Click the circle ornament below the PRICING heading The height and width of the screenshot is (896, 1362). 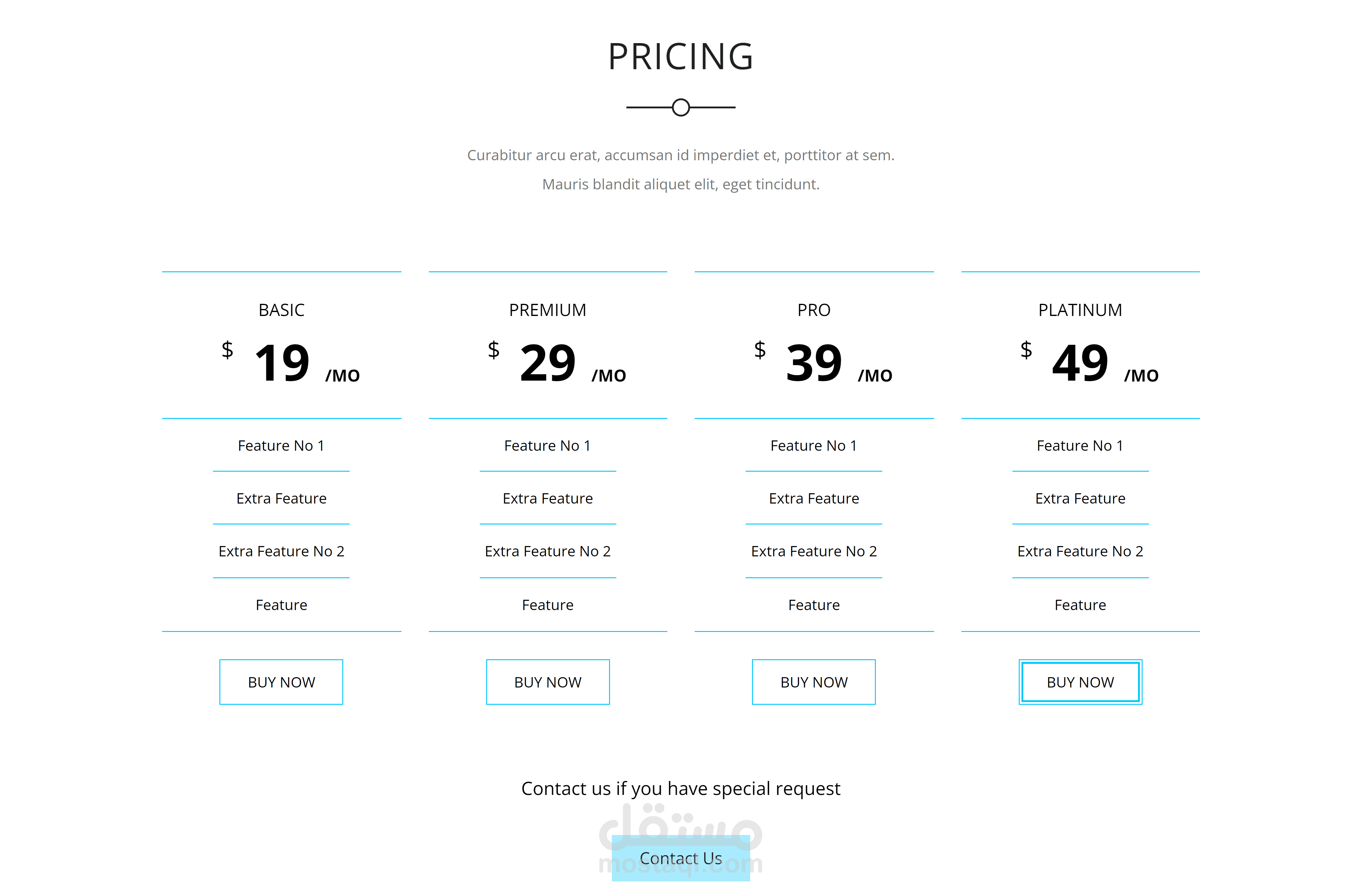pos(680,107)
